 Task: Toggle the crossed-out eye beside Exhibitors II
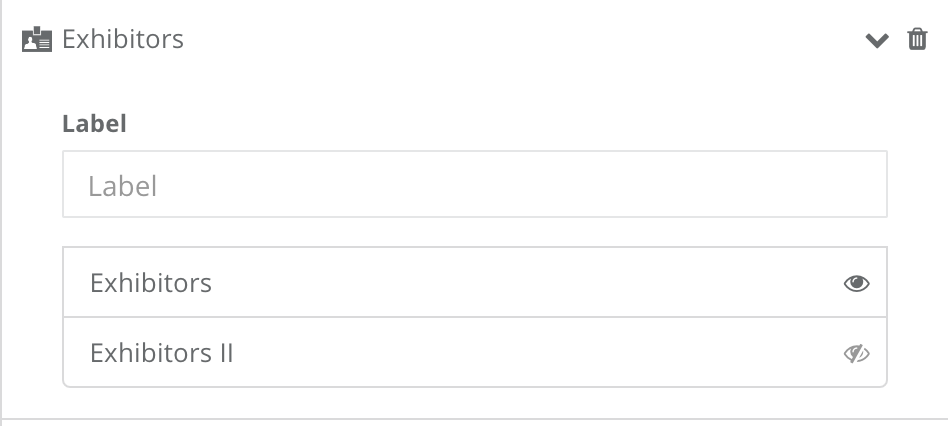(857, 353)
